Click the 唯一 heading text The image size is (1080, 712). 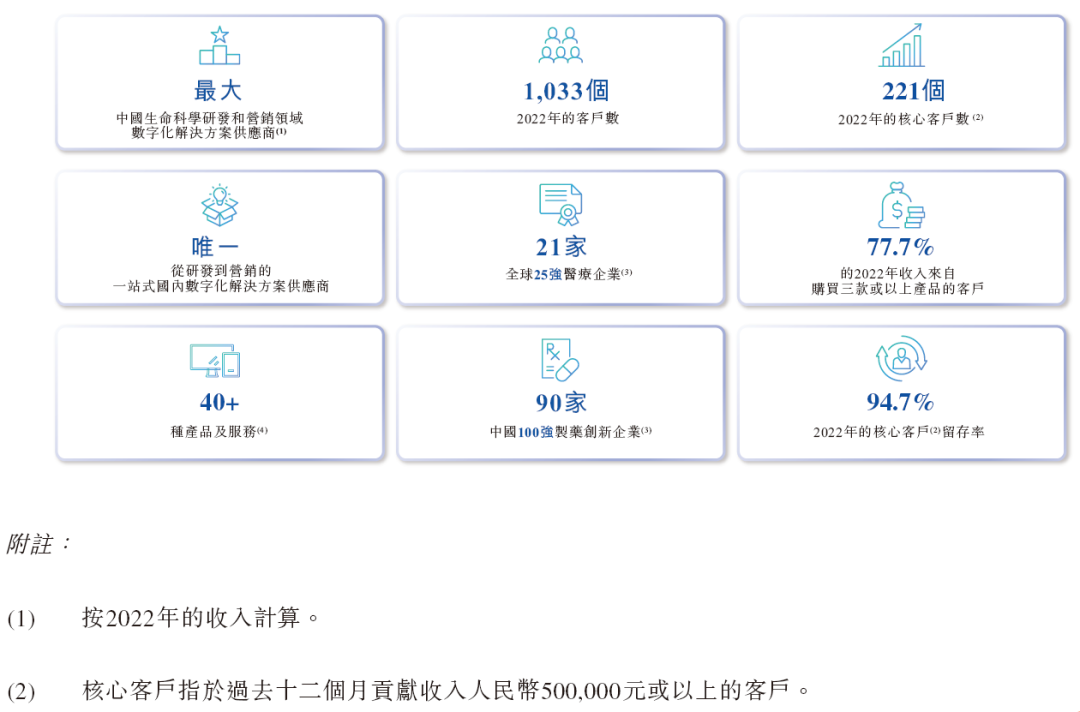pyautogui.click(x=216, y=247)
